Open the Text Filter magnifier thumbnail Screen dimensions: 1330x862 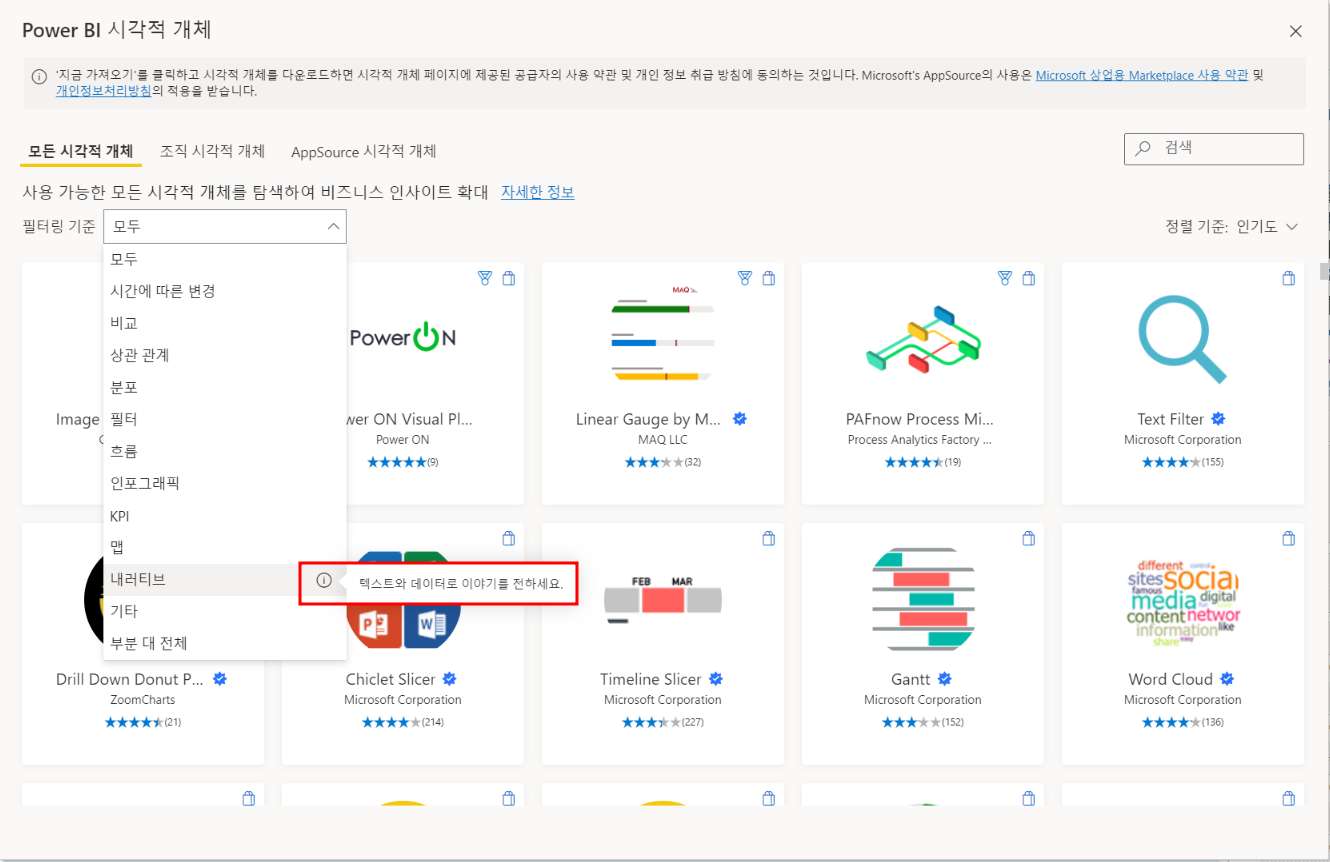click(x=1183, y=339)
